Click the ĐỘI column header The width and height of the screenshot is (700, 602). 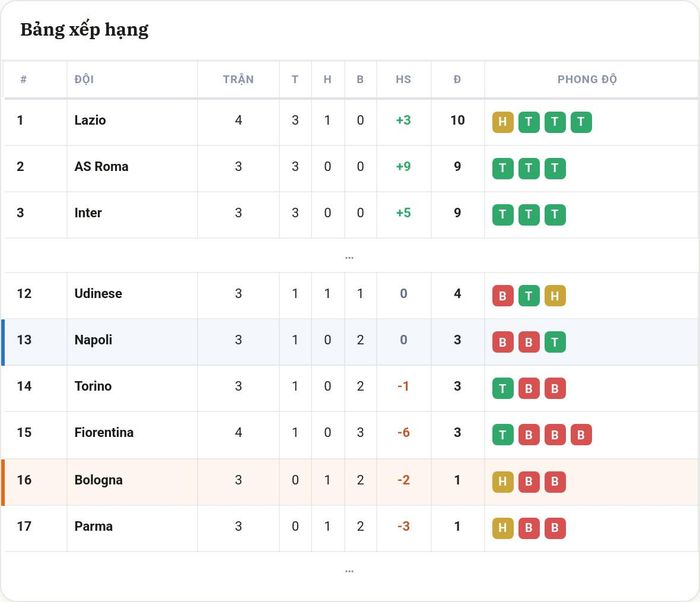coord(84,79)
